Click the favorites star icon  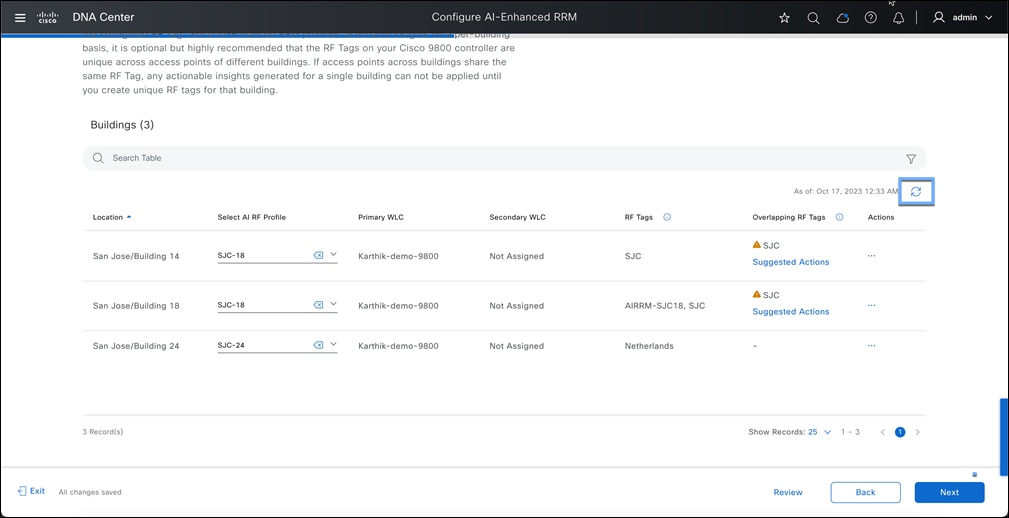784,18
